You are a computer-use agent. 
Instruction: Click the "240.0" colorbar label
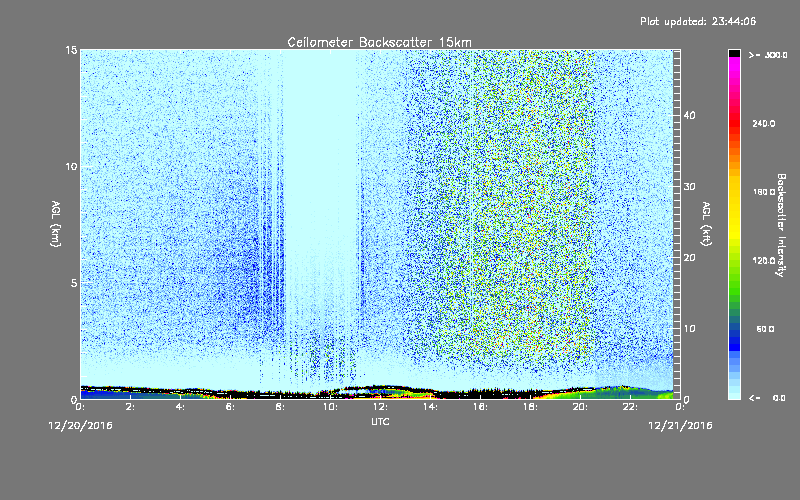764,124
